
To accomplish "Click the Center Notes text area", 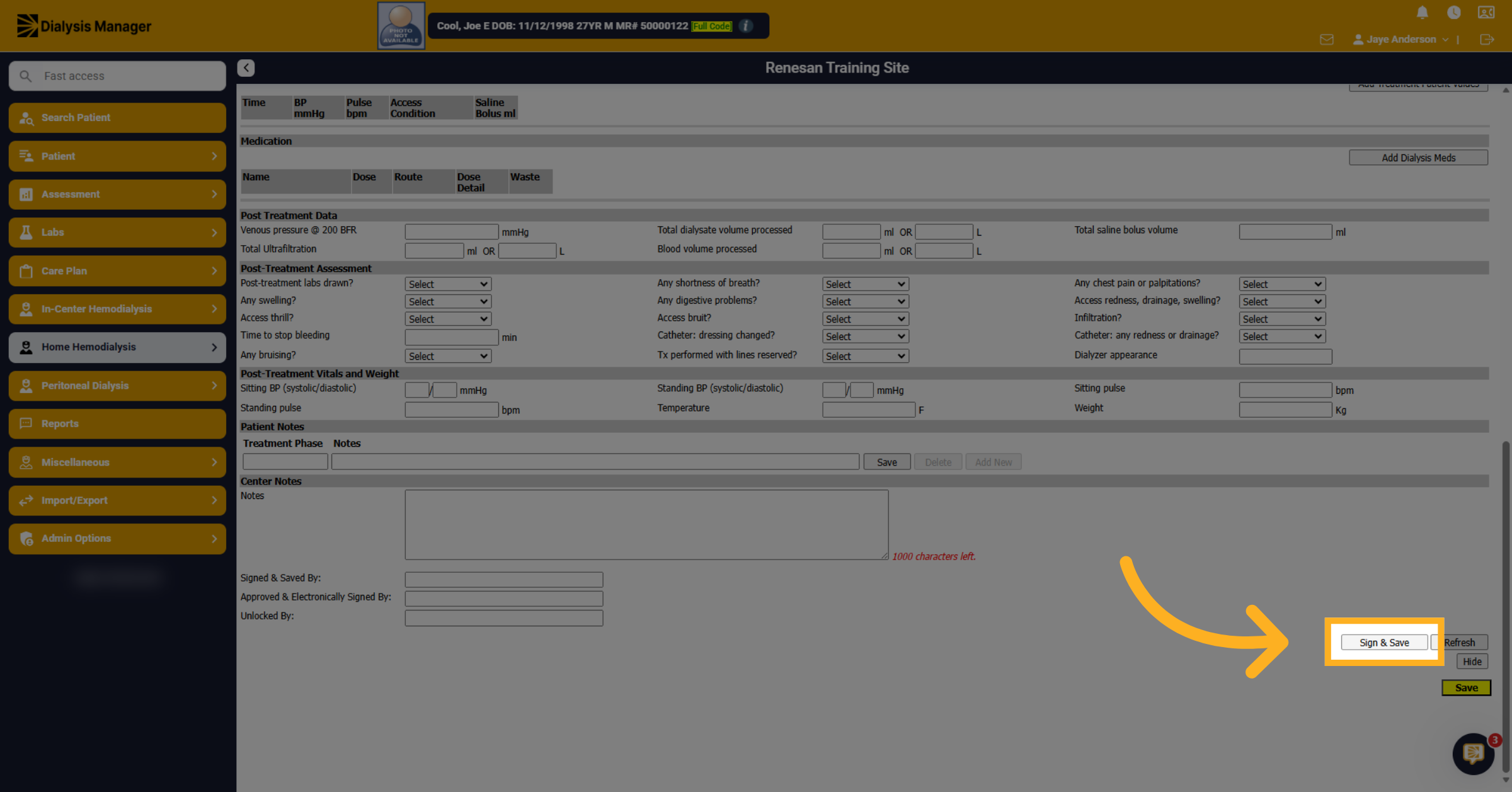I will (x=646, y=525).
